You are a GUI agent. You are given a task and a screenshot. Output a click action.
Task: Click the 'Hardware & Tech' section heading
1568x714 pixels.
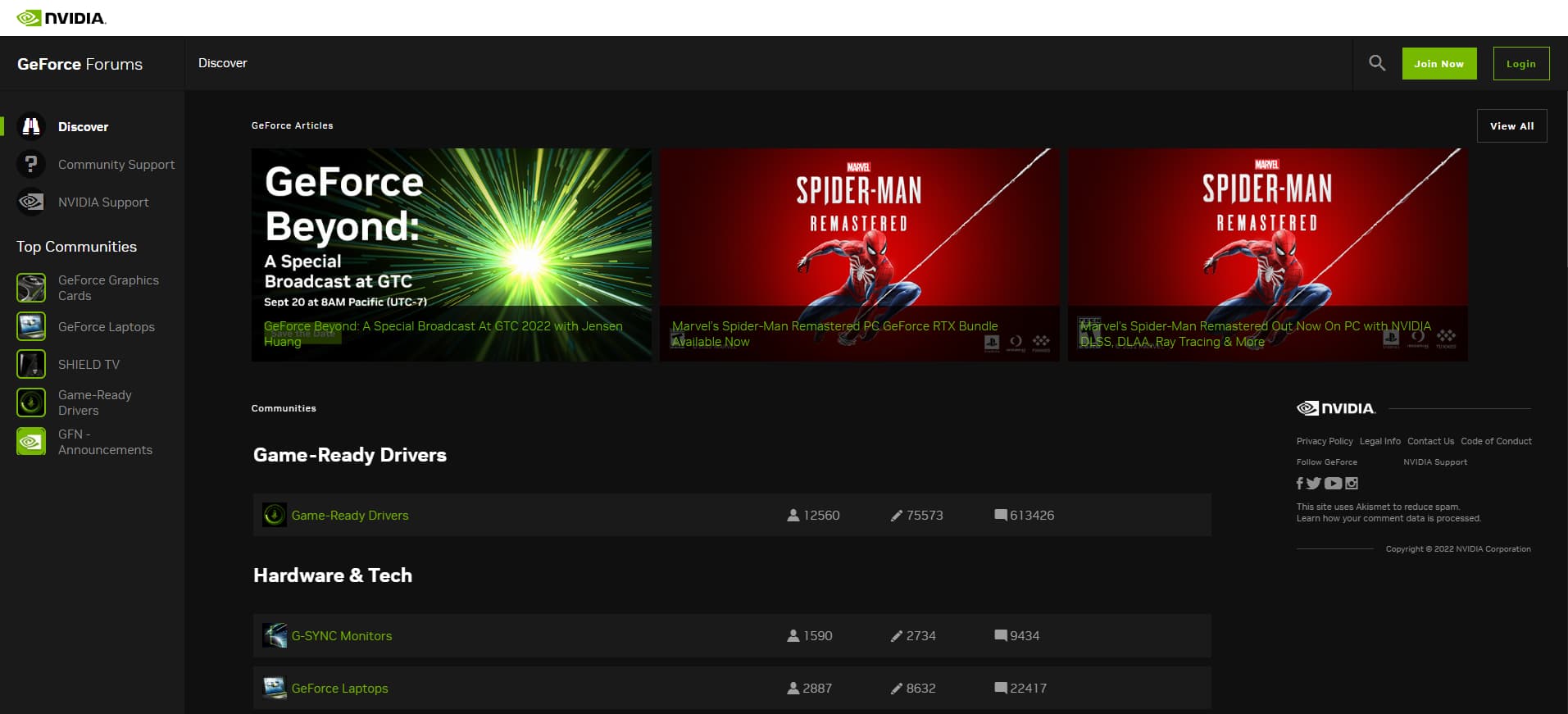[x=333, y=575]
